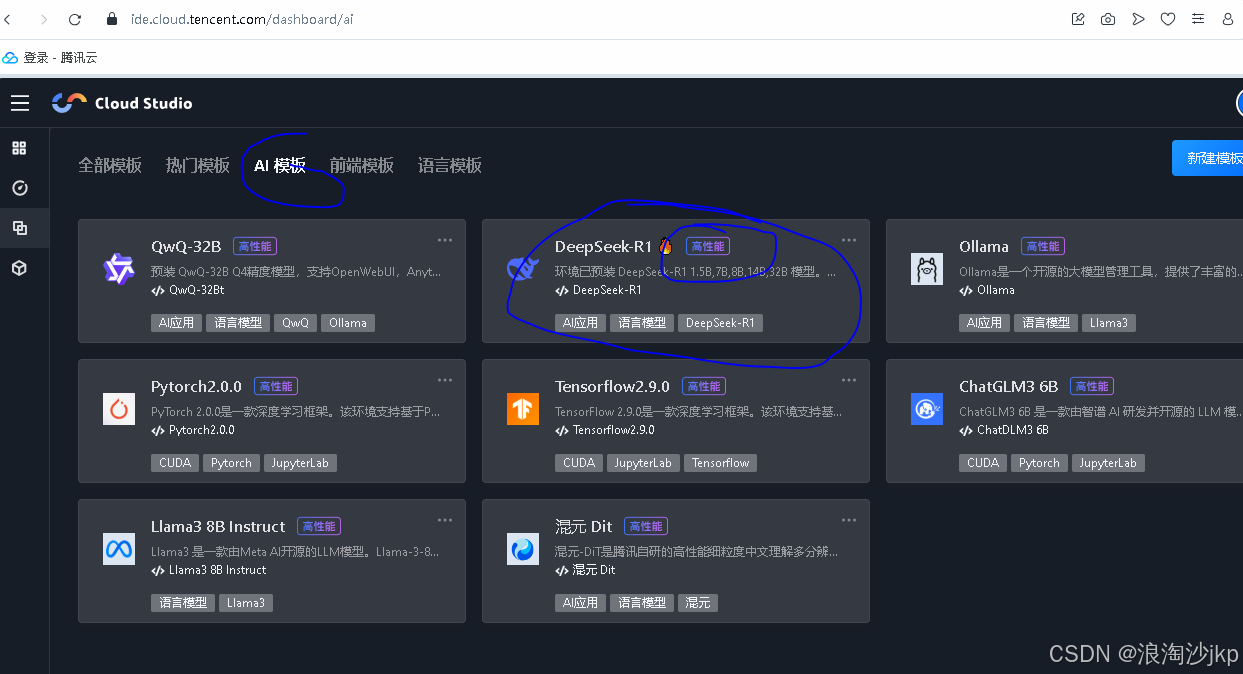Click the Tensorflow2.9.0 orange logo
Viewport: 1243px width, 674px height.
[523, 409]
